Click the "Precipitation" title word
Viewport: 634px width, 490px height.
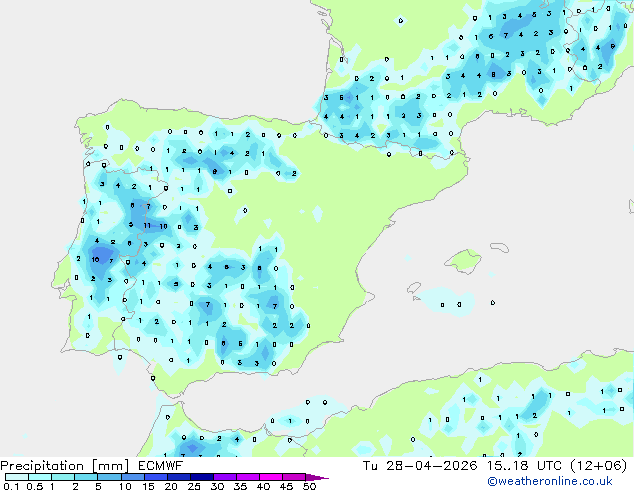[42, 466]
